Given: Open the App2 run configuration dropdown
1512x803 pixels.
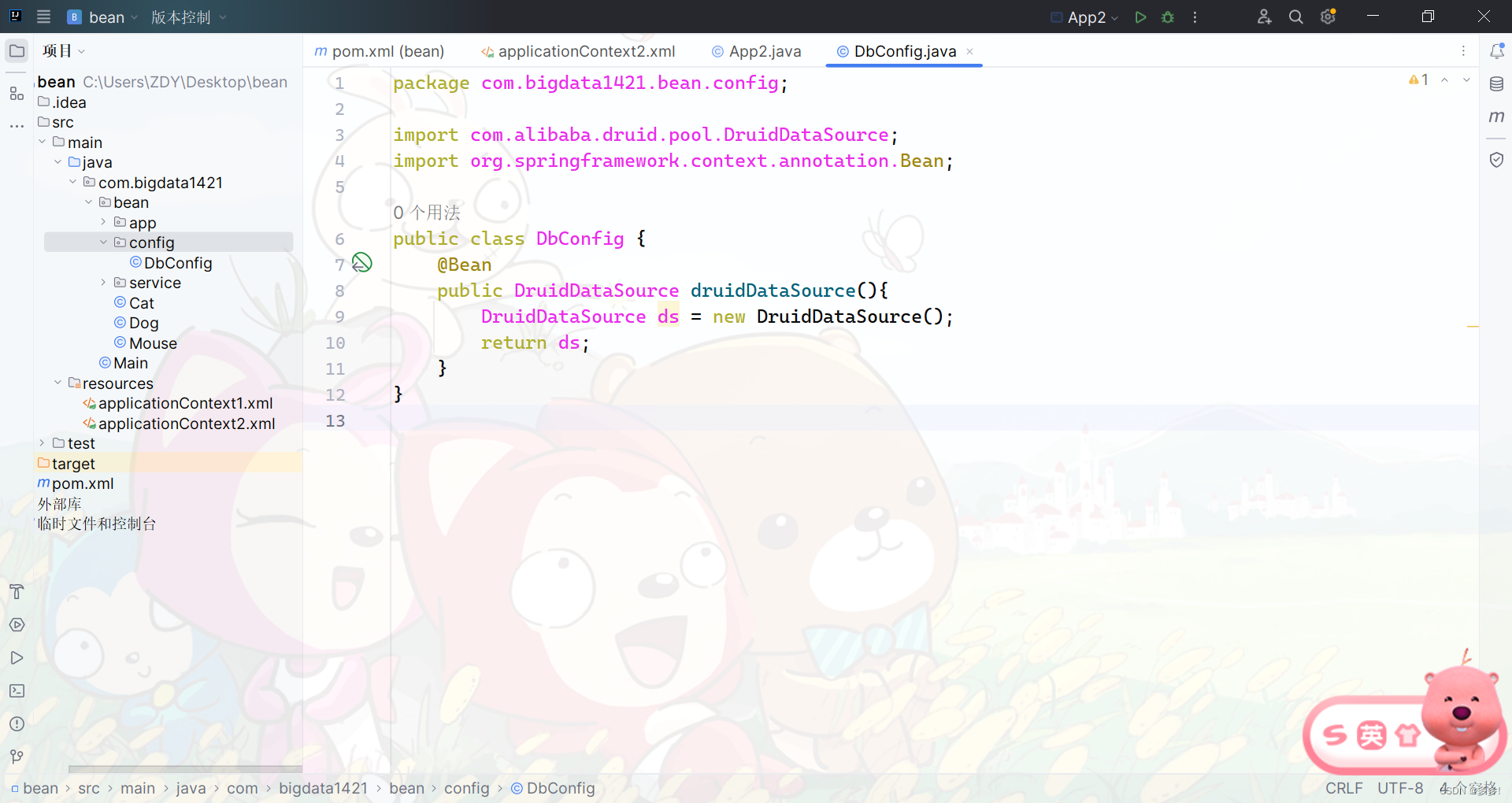Looking at the screenshot, I should tap(1116, 17).
